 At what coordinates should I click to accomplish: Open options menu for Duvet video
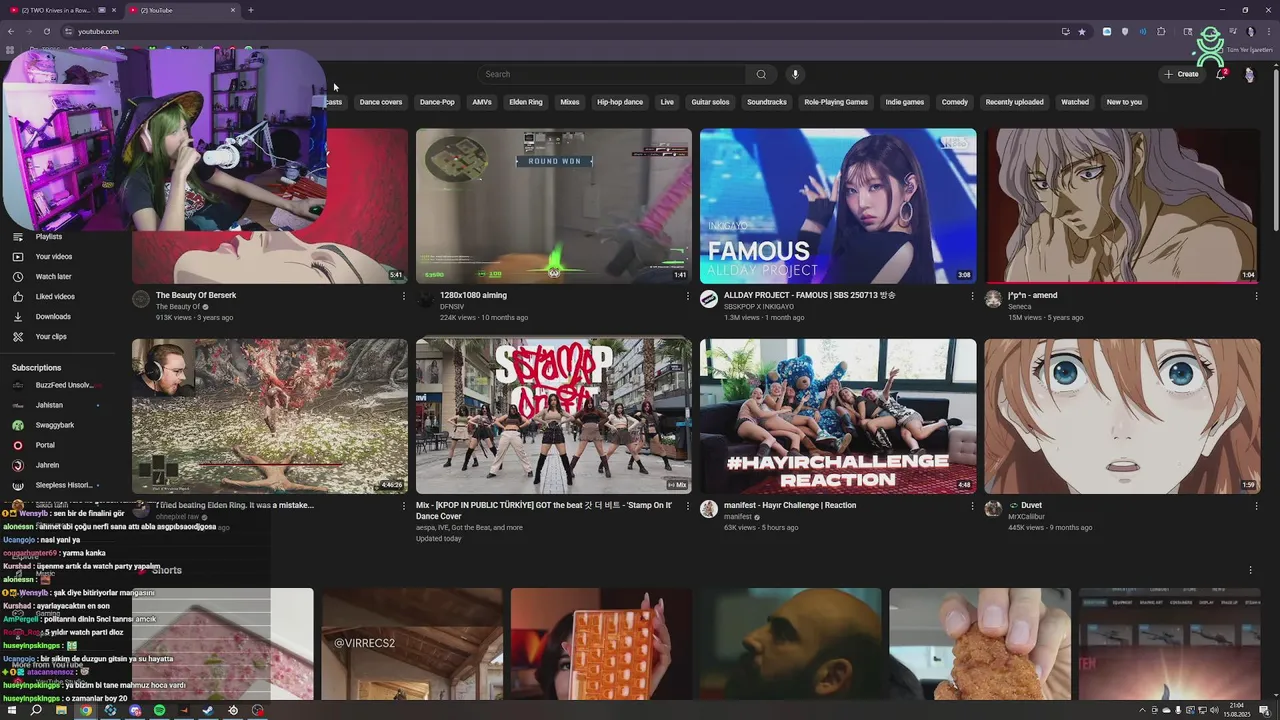click(1256, 506)
